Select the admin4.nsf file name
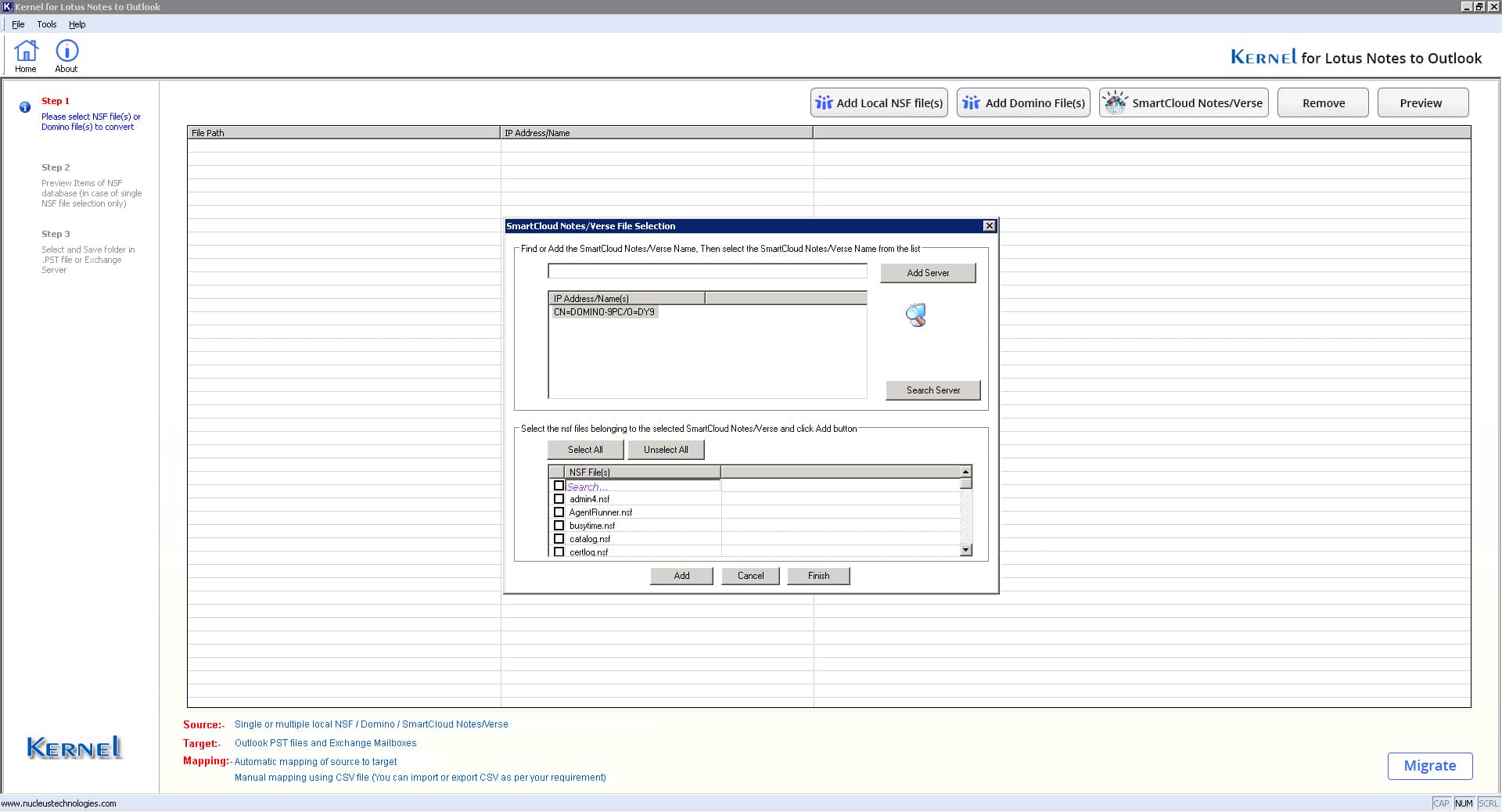Viewport: 1502px width, 812px height. (x=589, y=499)
